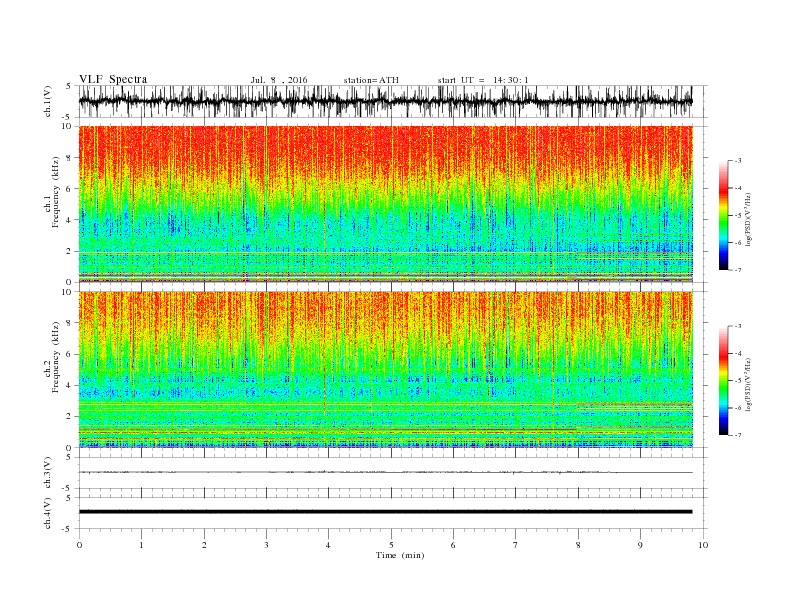Viewport: 792px width, 612px height.
Task: Click the "10" minute tick label on time axis
Action: coord(703,545)
